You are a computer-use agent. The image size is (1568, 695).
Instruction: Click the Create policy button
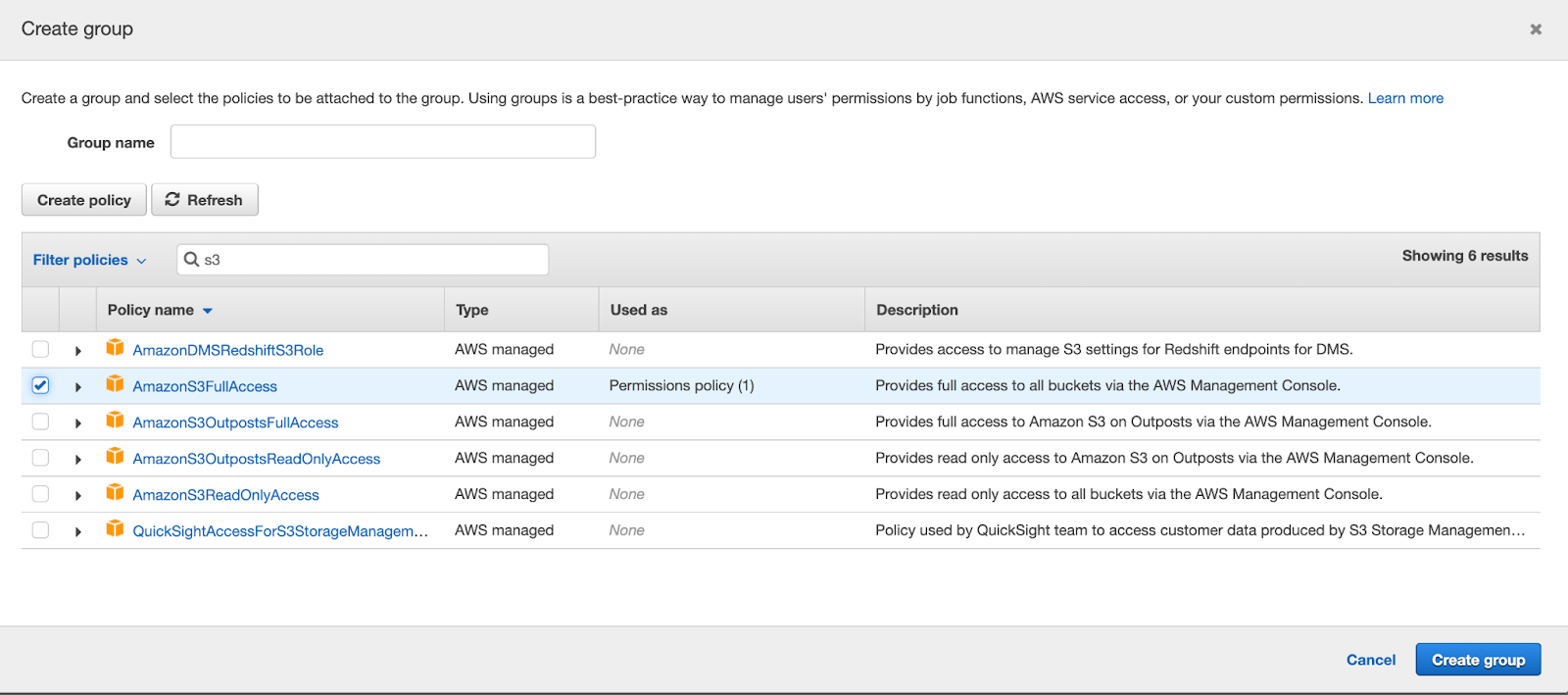84,200
